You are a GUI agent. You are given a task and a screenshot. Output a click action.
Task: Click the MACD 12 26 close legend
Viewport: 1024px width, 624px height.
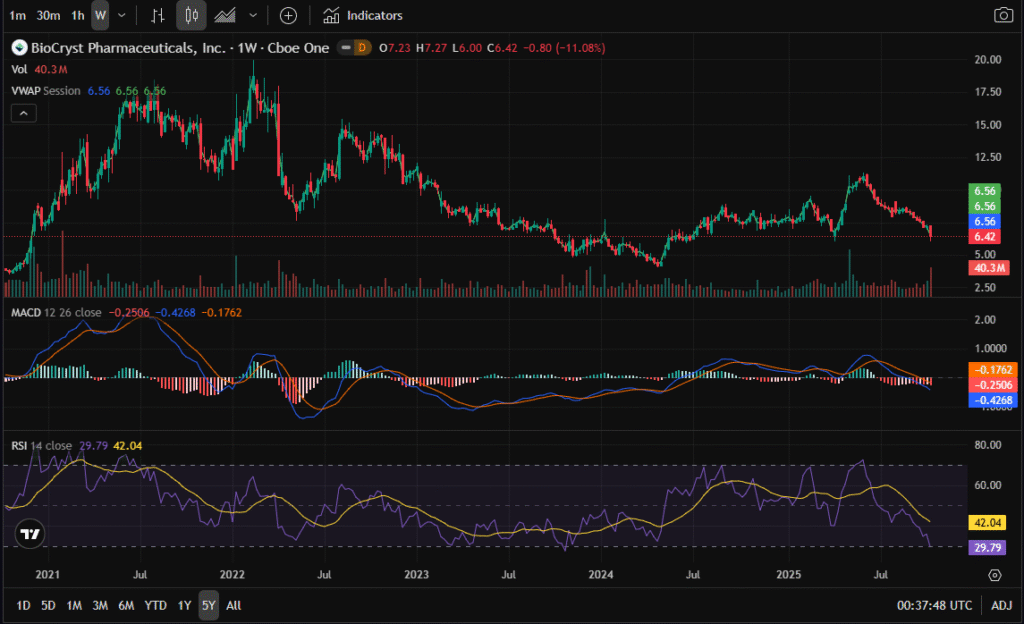[x=55, y=313]
